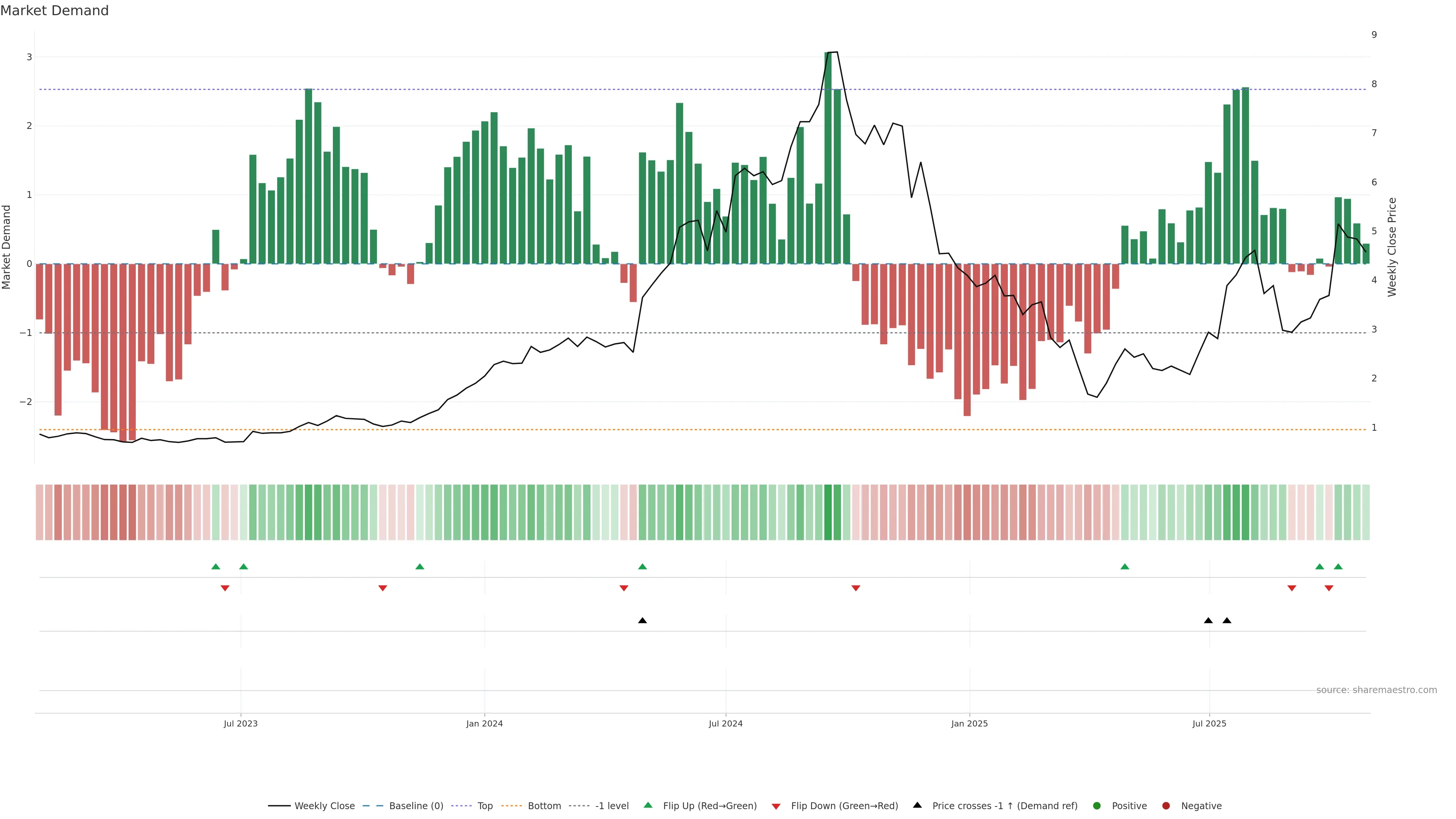This screenshot has height=819, width=1456.
Task: Click green Flip Up legend triangle
Action: tap(648, 805)
